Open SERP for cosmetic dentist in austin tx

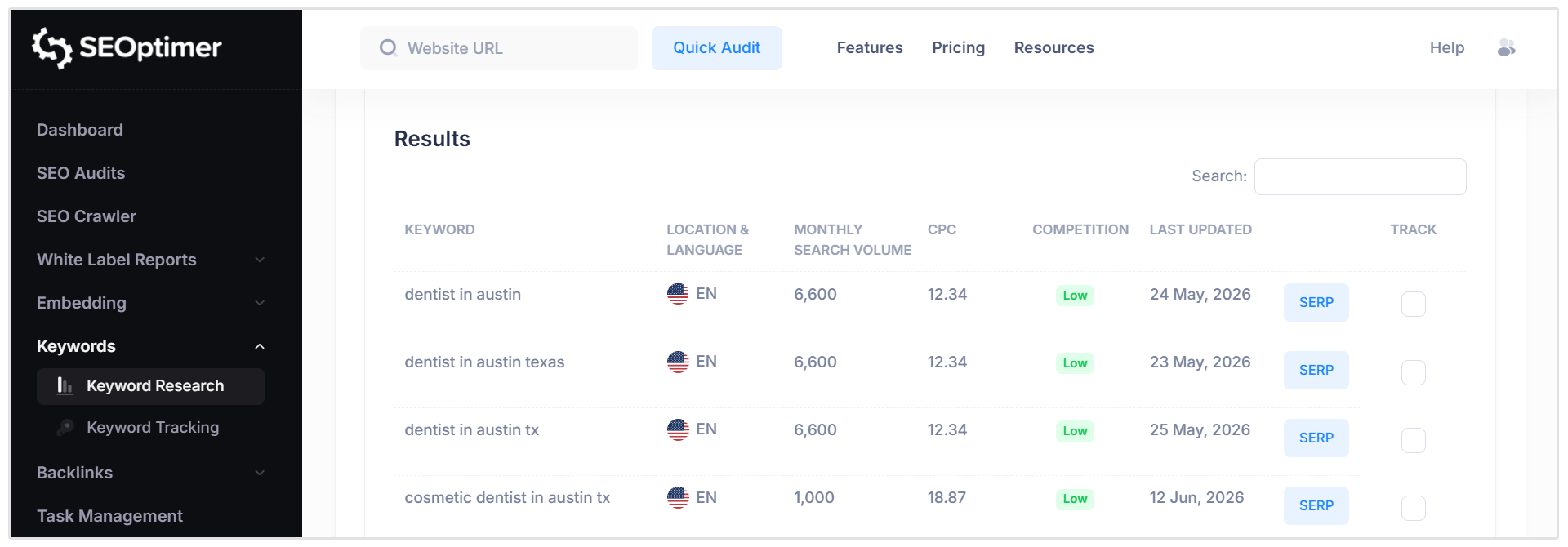pyautogui.click(x=1316, y=505)
